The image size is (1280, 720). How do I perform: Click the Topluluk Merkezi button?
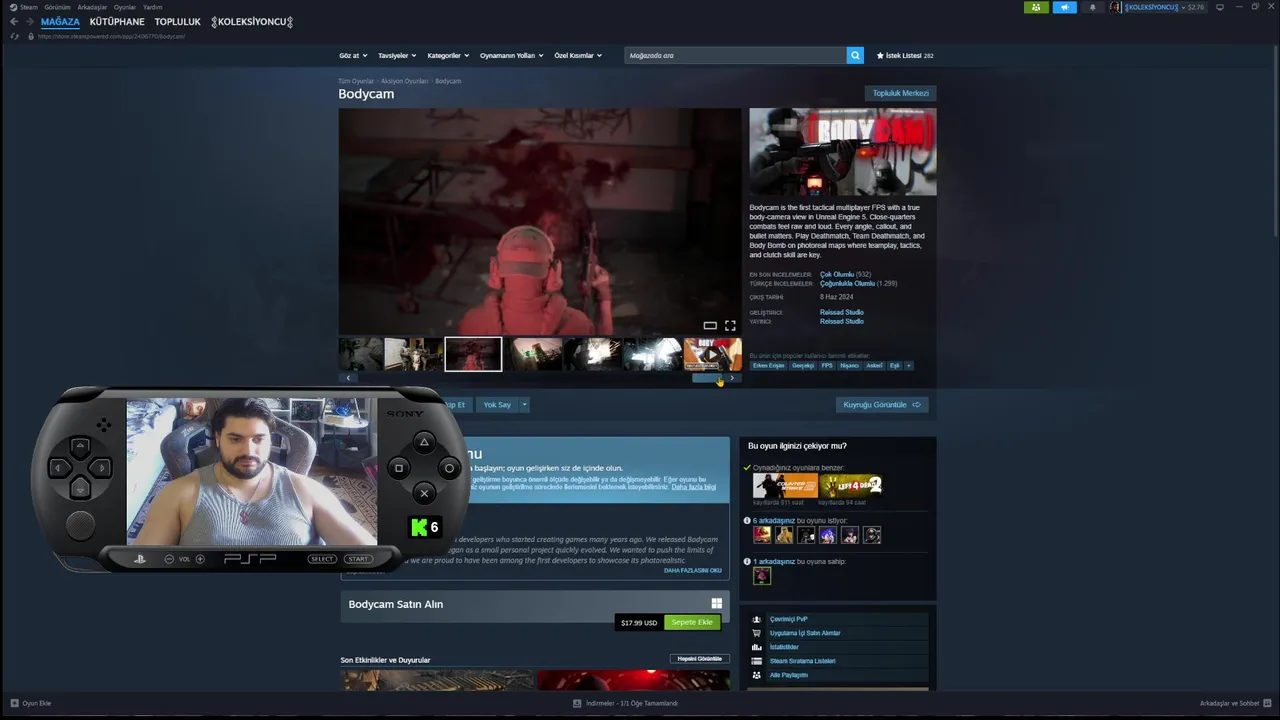coord(900,93)
